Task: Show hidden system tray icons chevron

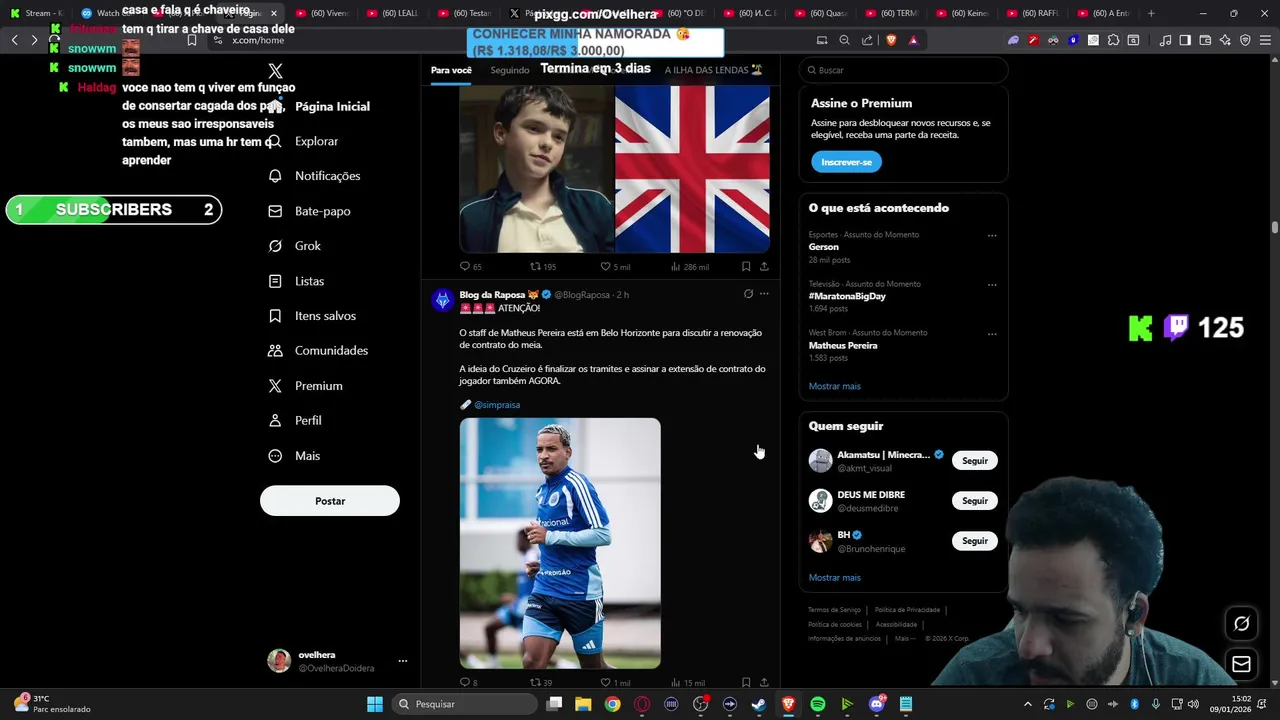Action: pos(1027,704)
